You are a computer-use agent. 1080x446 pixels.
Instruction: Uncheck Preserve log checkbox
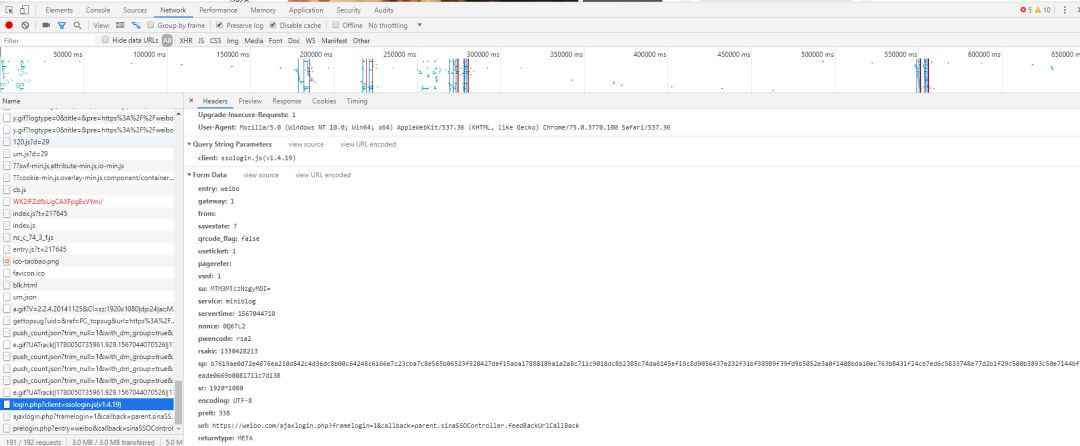tap(219, 25)
